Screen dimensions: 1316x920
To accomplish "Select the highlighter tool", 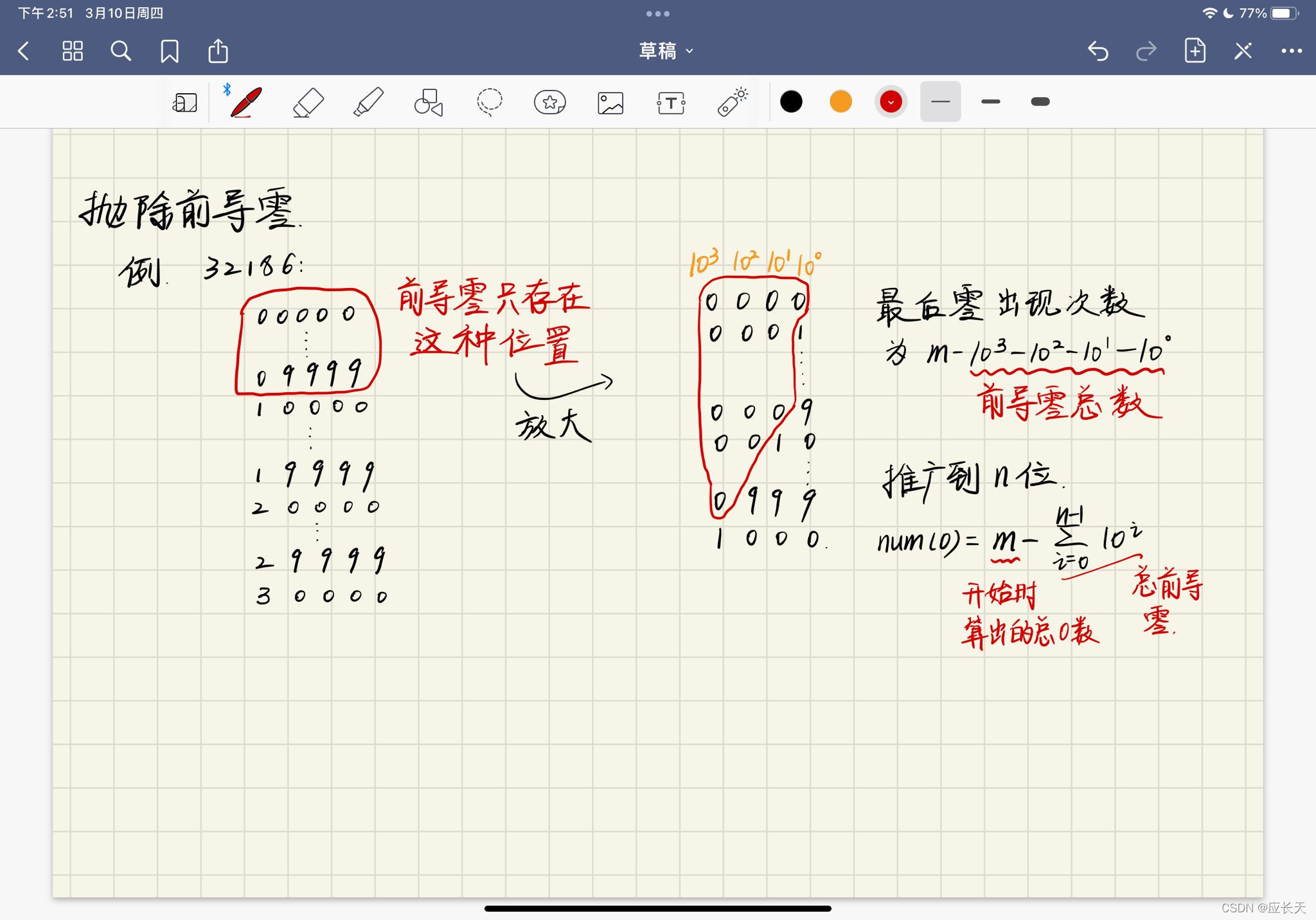I will pyautogui.click(x=368, y=102).
